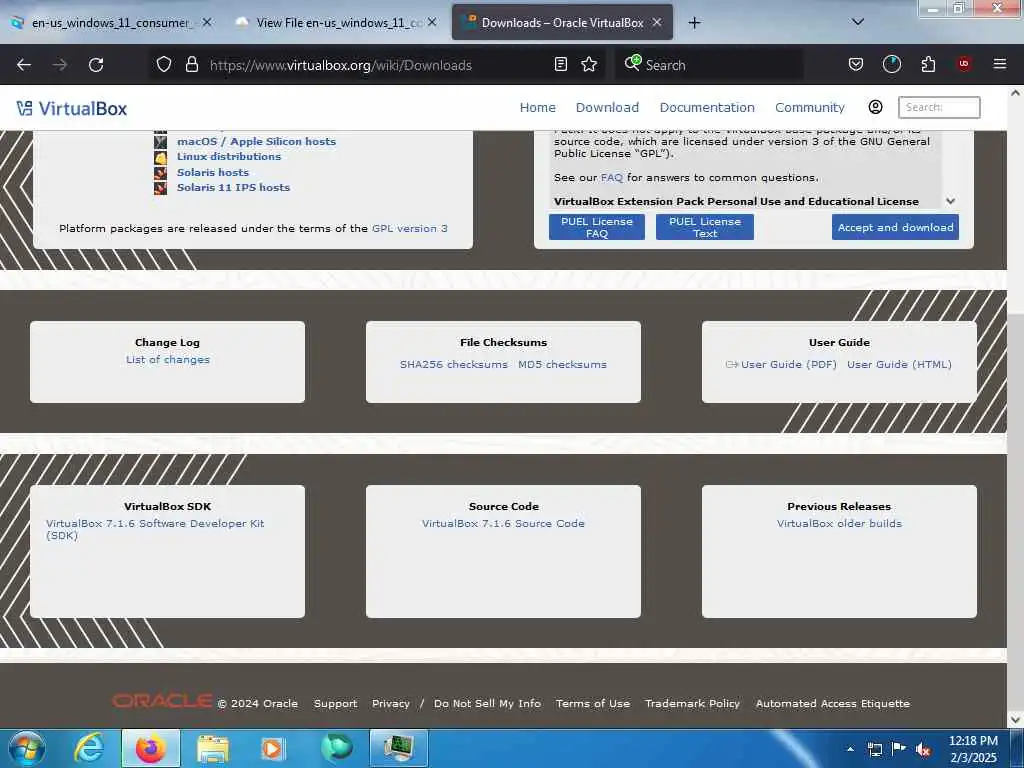This screenshot has width=1024, height=768.
Task: List all tabs with the dropdown chevron
Action: 858,22
